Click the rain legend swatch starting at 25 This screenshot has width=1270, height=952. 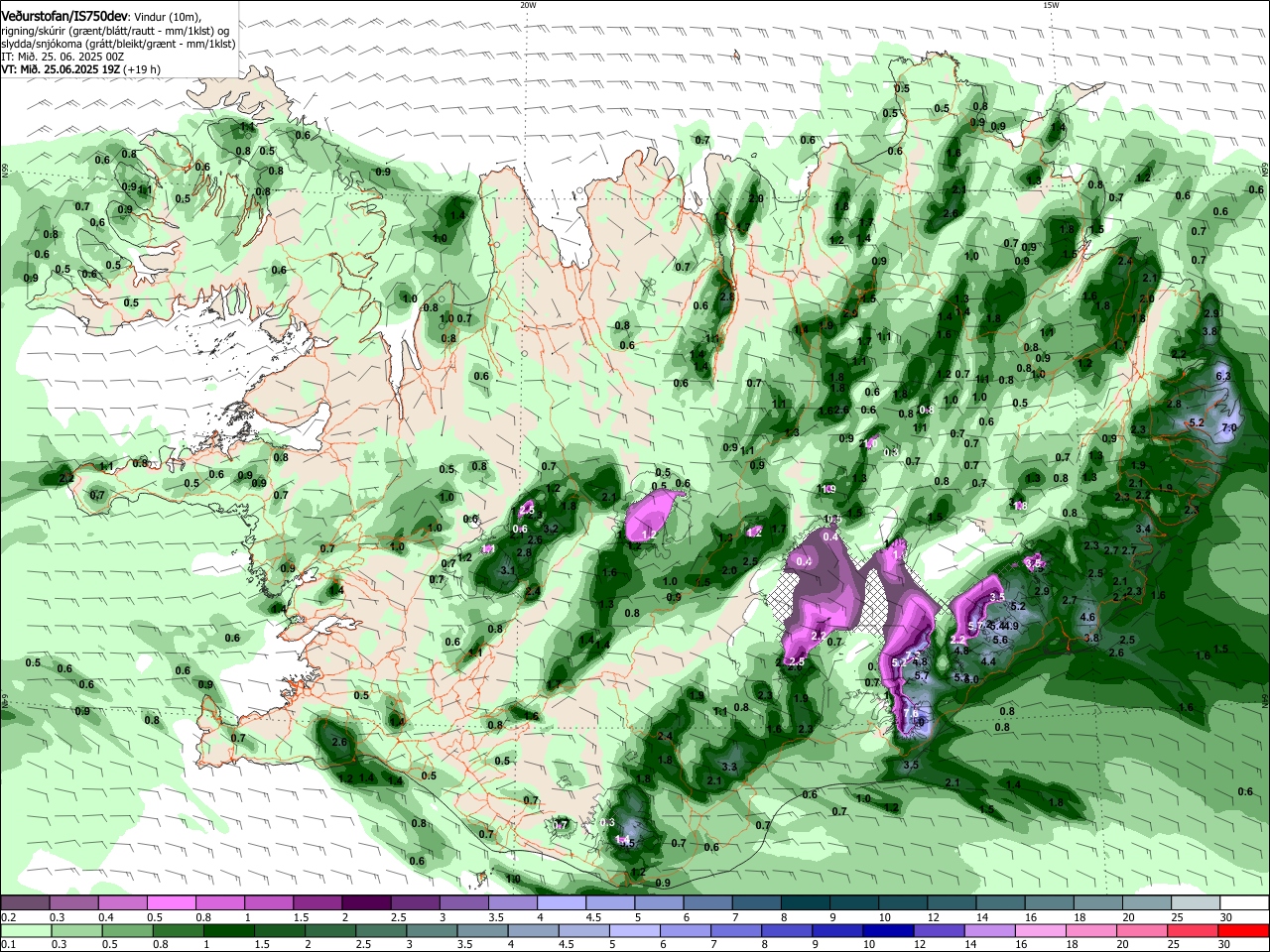coord(1192,931)
